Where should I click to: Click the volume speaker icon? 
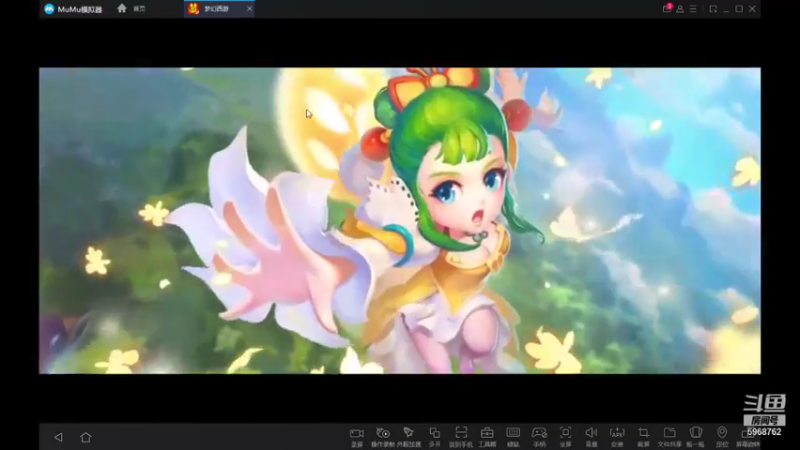[x=591, y=433]
